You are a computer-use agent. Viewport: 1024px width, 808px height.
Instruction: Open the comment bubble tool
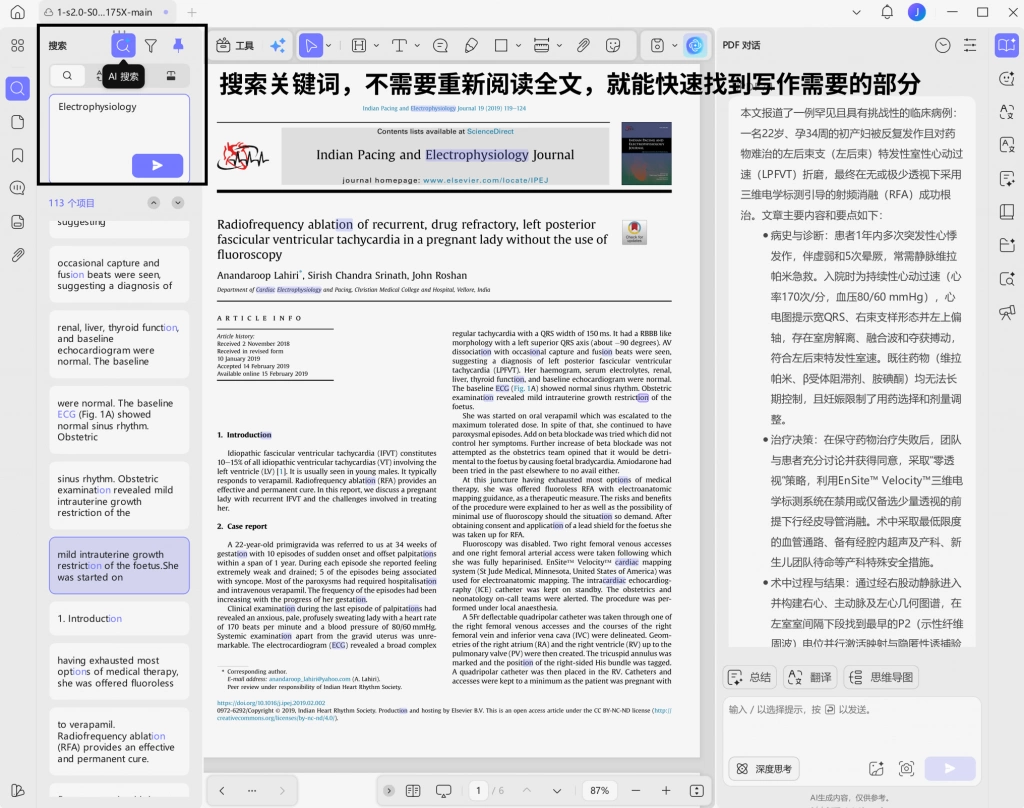pyautogui.click(x=441, y=45)
